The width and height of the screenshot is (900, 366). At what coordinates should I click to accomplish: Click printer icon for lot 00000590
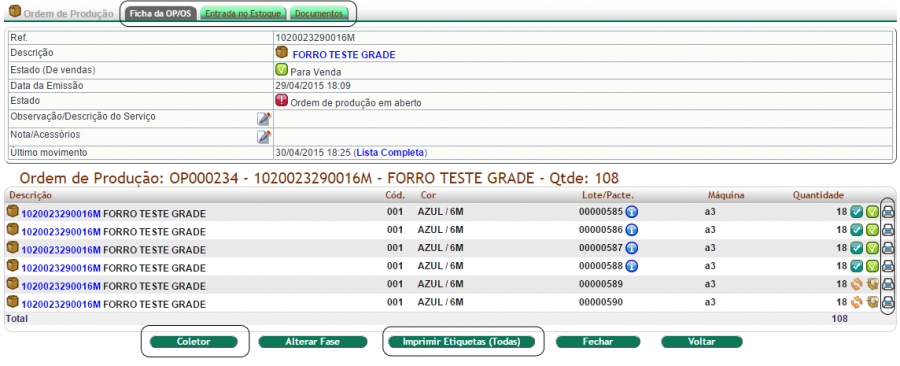pos(888,302)
